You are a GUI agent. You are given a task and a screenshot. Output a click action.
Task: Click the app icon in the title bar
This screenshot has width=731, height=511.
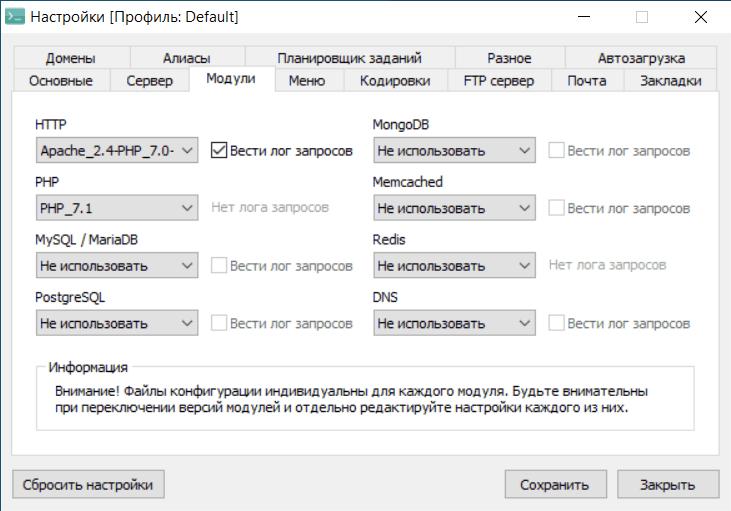(x=16, y=17)
